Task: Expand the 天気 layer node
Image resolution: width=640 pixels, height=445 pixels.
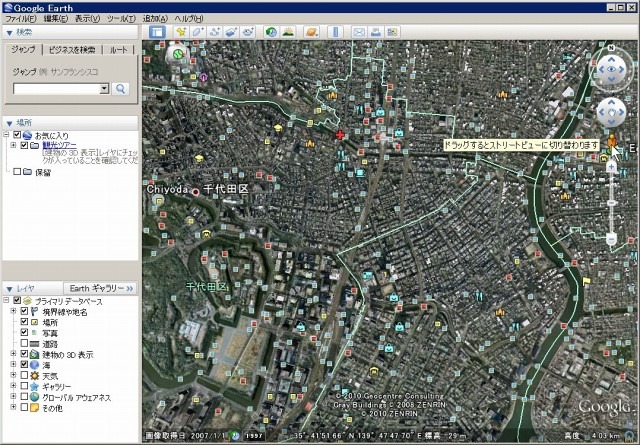Action: 13,375
